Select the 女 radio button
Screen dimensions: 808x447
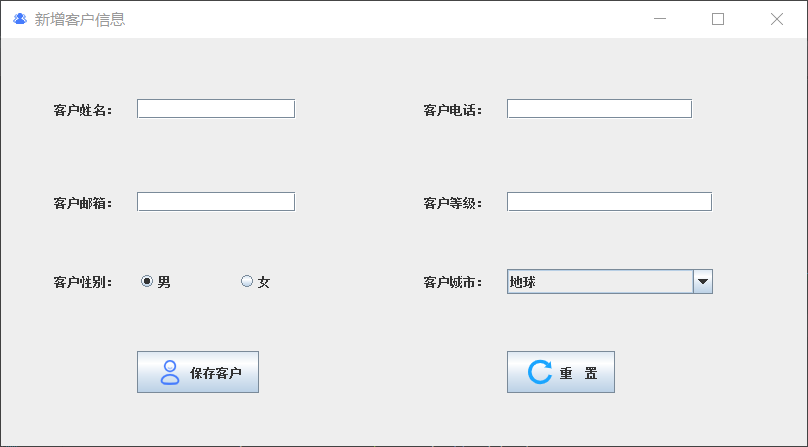(x=247, y=282)
